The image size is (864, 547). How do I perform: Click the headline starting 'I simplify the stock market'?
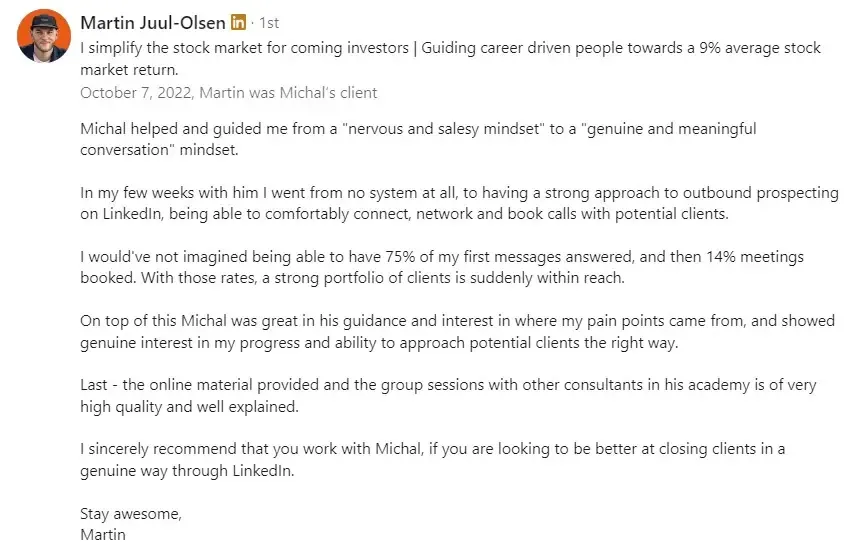(x=450, y=58)
